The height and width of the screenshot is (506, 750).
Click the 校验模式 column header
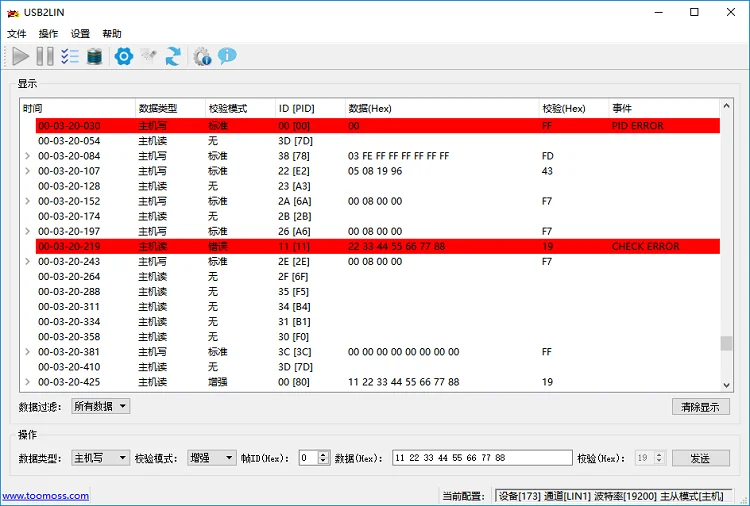point(240,109)
